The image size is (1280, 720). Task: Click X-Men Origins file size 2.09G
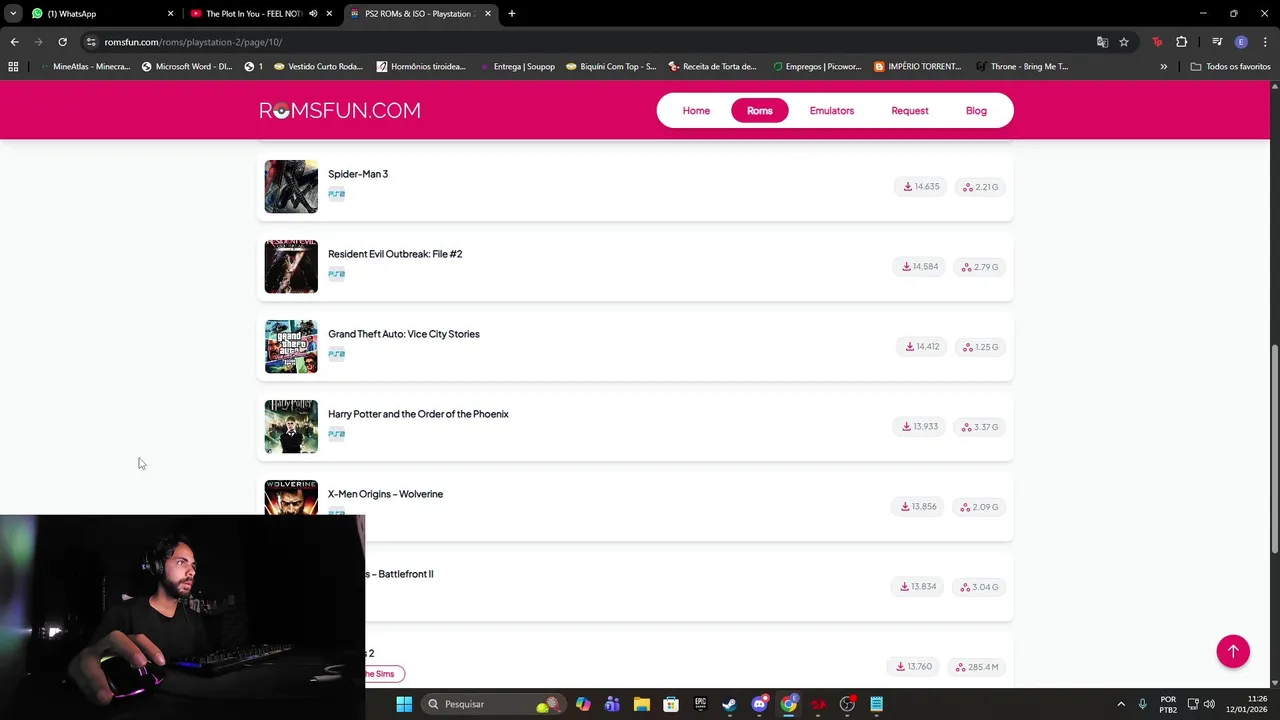pyautogui.click(x=980, y=507)
